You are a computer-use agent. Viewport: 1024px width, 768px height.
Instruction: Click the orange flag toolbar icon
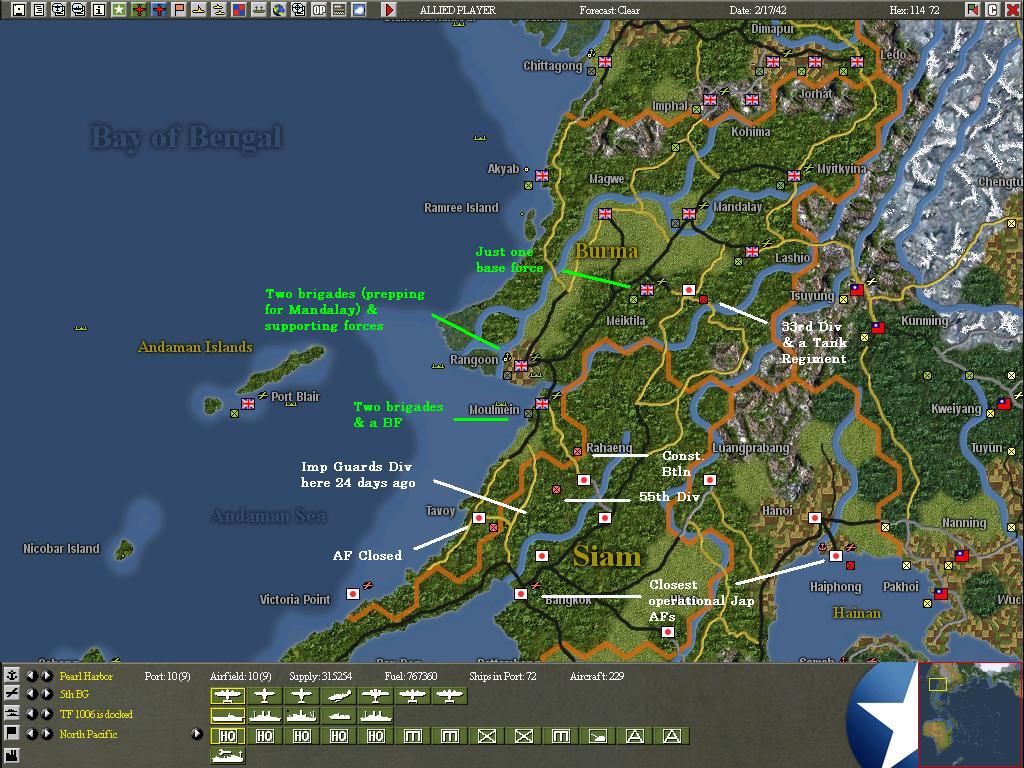179,10
